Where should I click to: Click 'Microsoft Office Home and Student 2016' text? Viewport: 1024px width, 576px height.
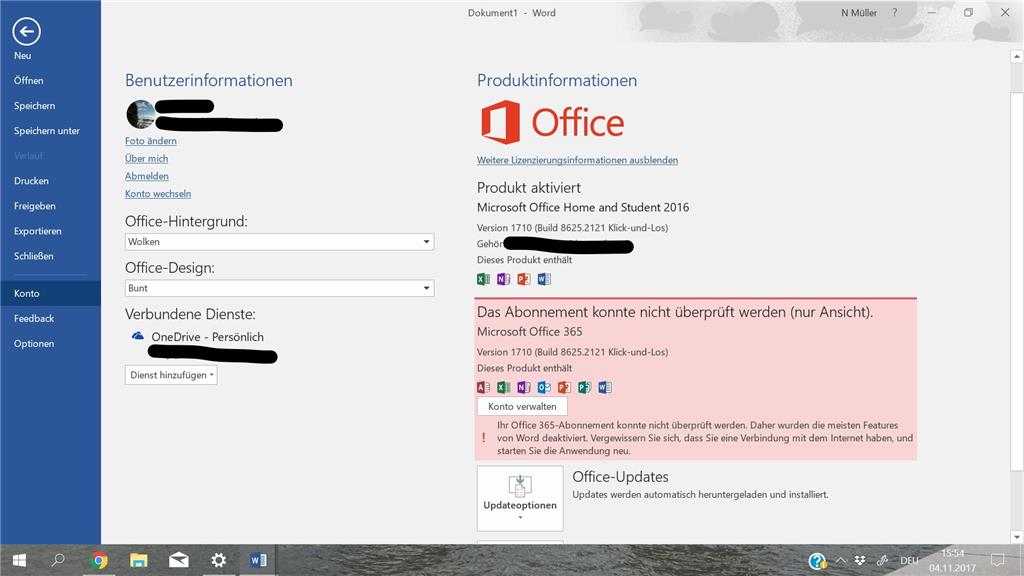coord(583,208)
